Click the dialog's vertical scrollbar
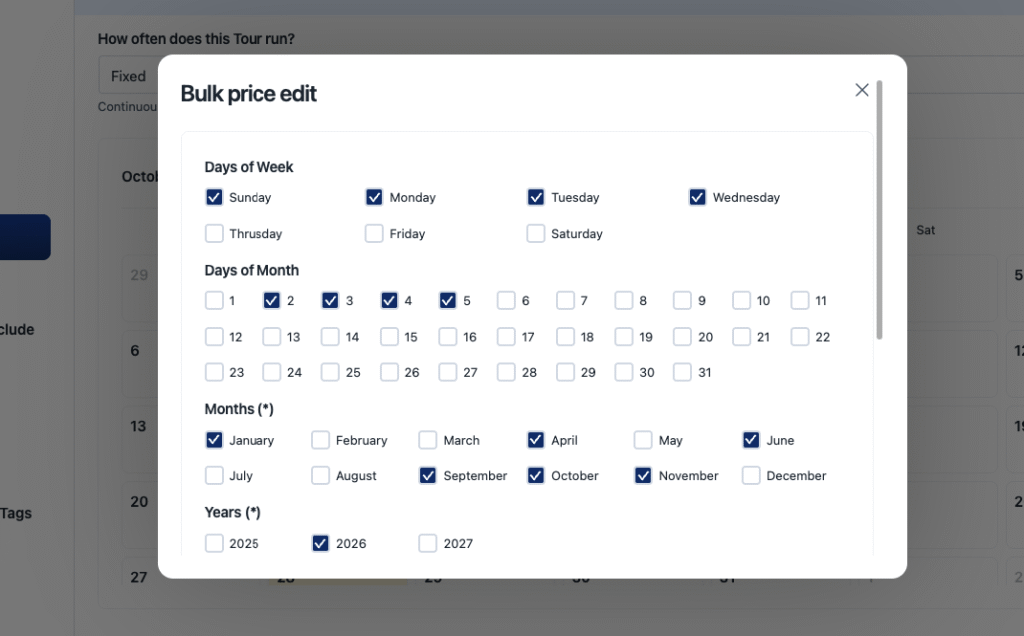Screen dimensions: 1024x636 (879, 210)
